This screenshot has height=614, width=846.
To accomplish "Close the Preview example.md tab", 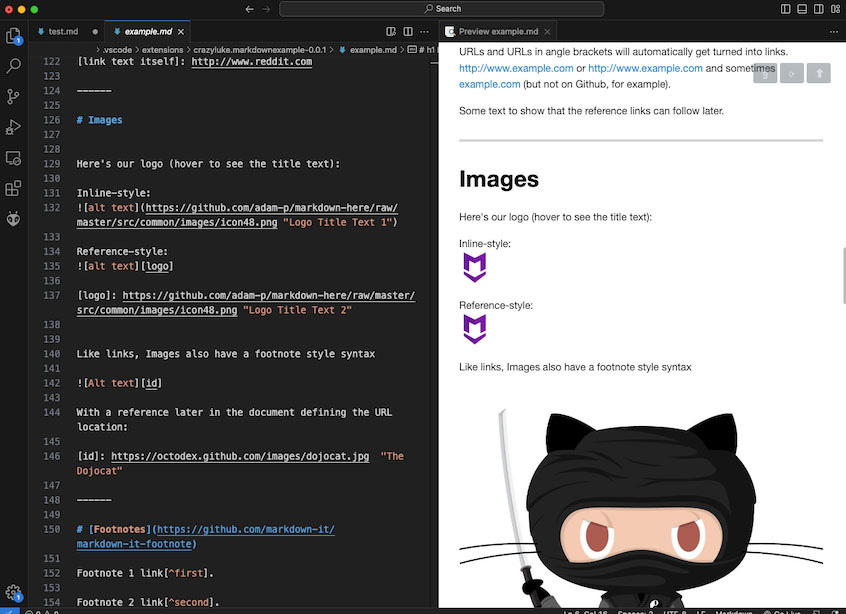I will 547,32.
